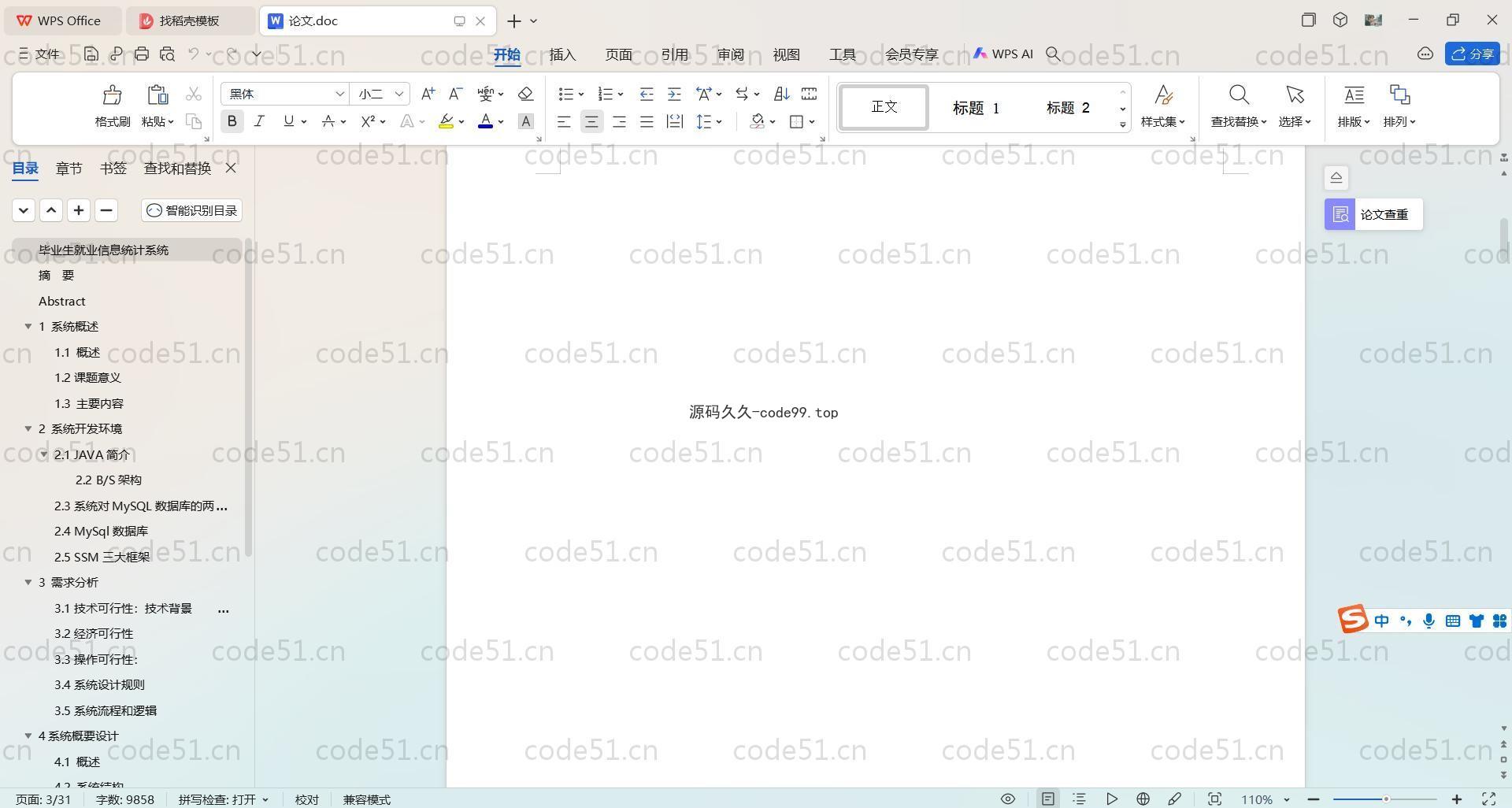Toggle Italic formatting
The height and width of the screenshot is (808, 1512).
(259, 121)
